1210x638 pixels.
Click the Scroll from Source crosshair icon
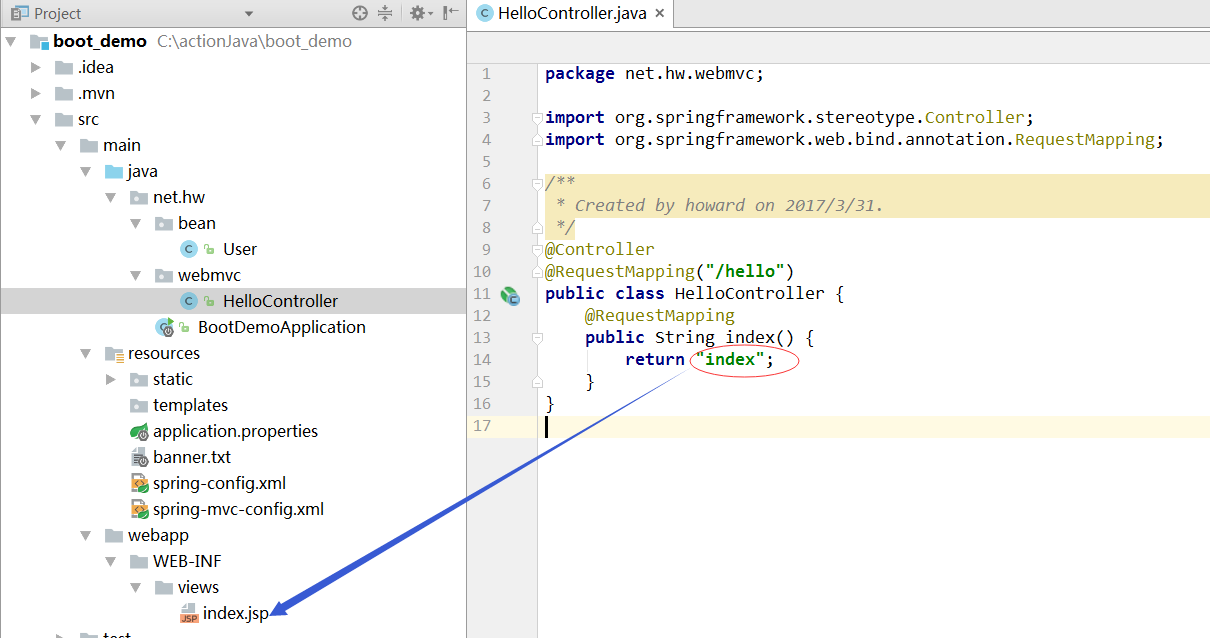tap(360, 13)
